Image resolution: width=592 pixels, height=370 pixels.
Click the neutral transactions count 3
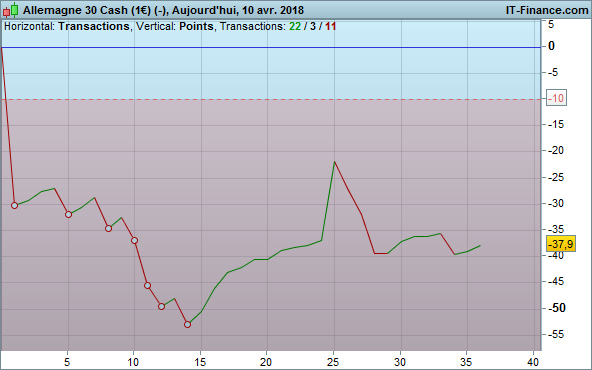313,26
